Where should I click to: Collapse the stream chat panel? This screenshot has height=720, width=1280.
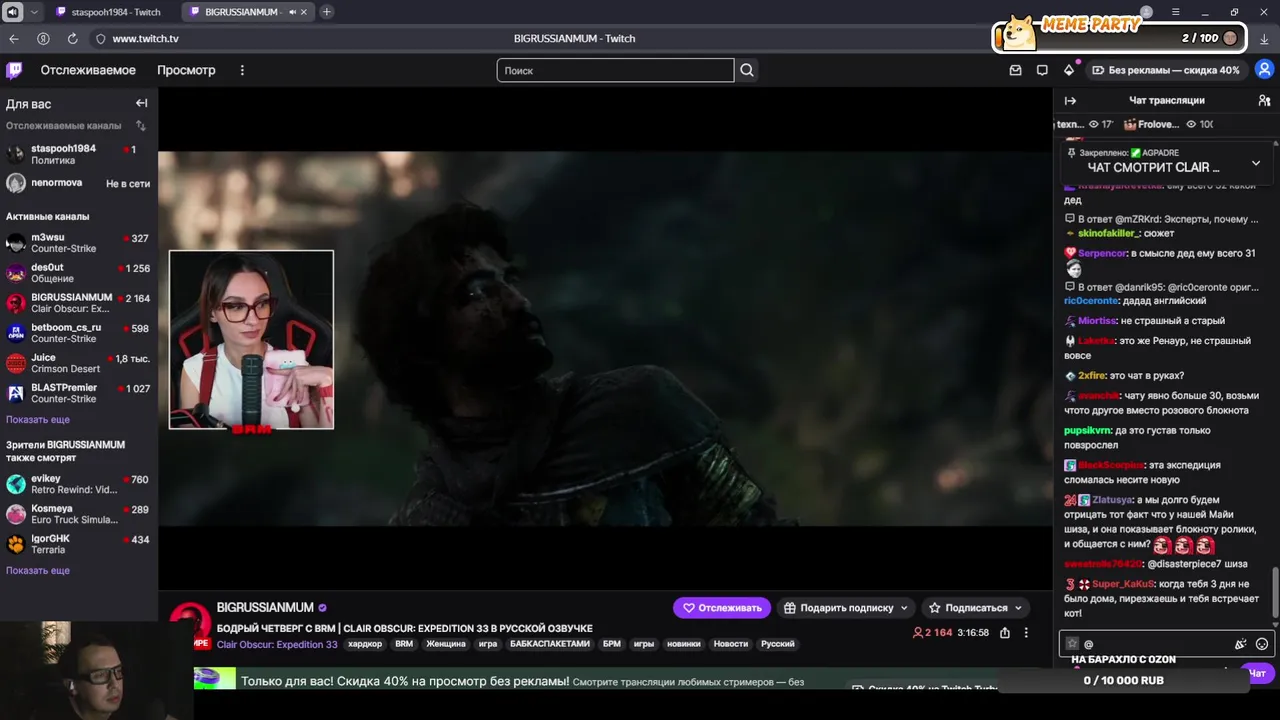tap(1070, 100)
